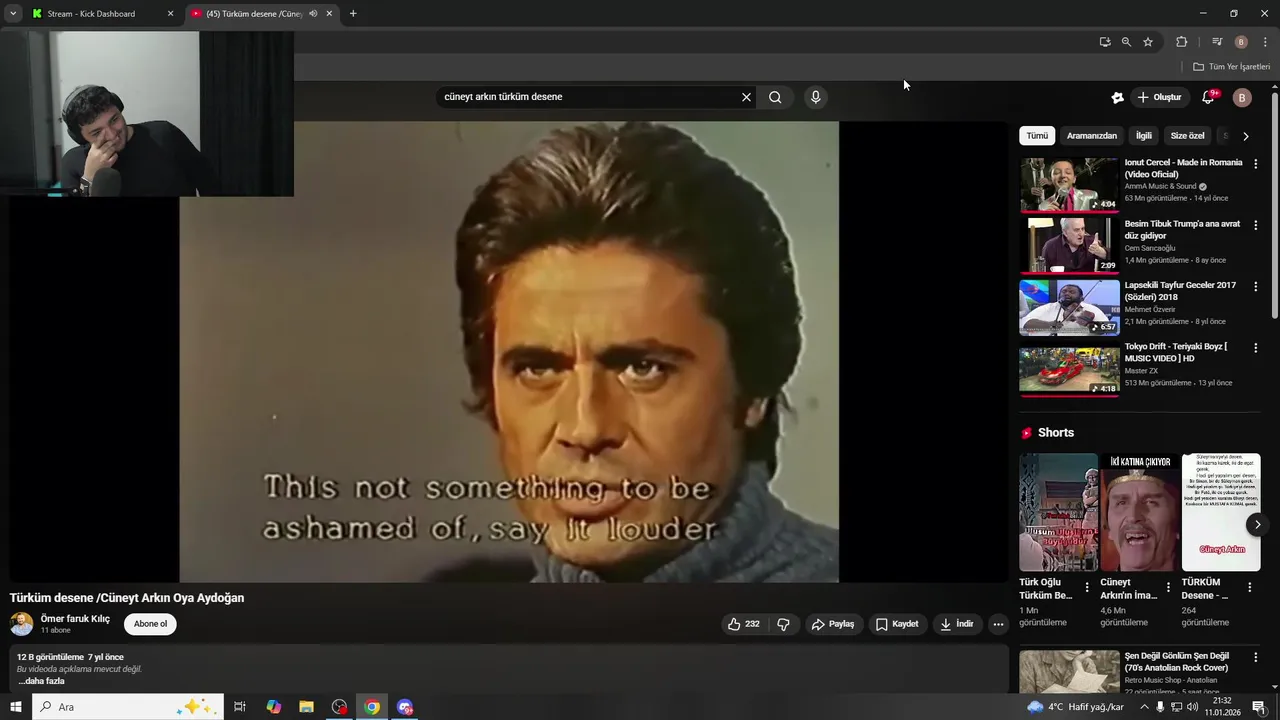Open Tokyo Drift Teriyaki Boyz video title
1280x720 pixels.
tap(1176, 352)
